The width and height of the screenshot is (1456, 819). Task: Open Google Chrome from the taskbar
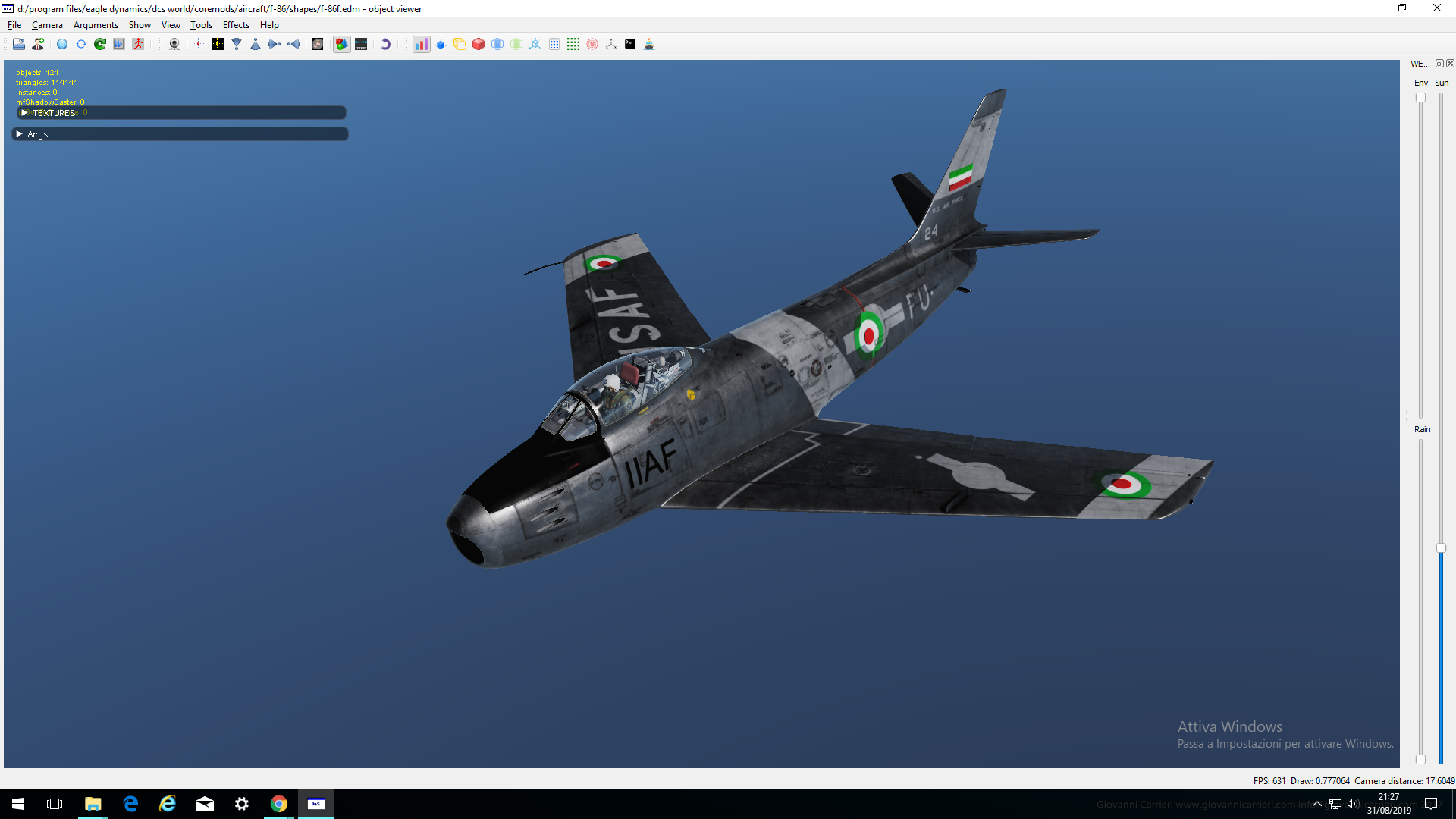pos(279,804)
